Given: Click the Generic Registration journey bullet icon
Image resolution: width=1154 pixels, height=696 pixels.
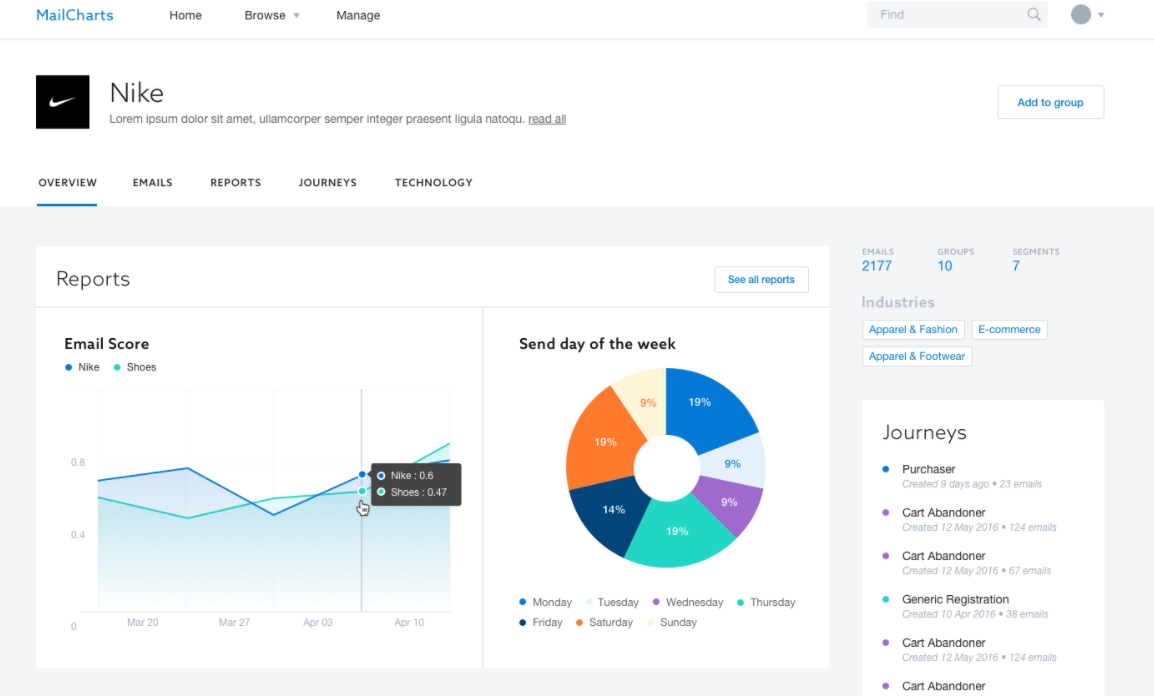Looking at the screenshot, I should [x=885, y=599].
